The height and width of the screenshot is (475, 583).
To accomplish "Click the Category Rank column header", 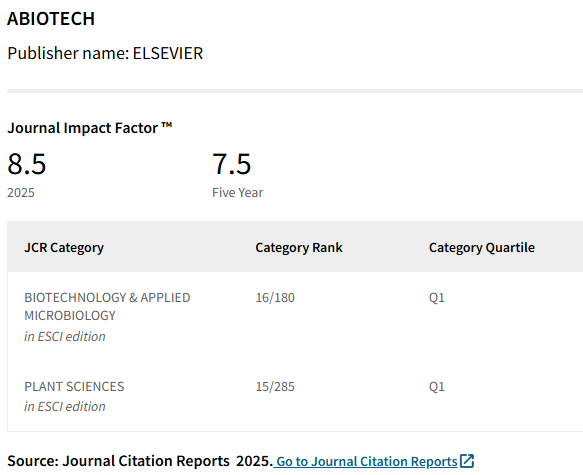I will [x=299, y=248].
